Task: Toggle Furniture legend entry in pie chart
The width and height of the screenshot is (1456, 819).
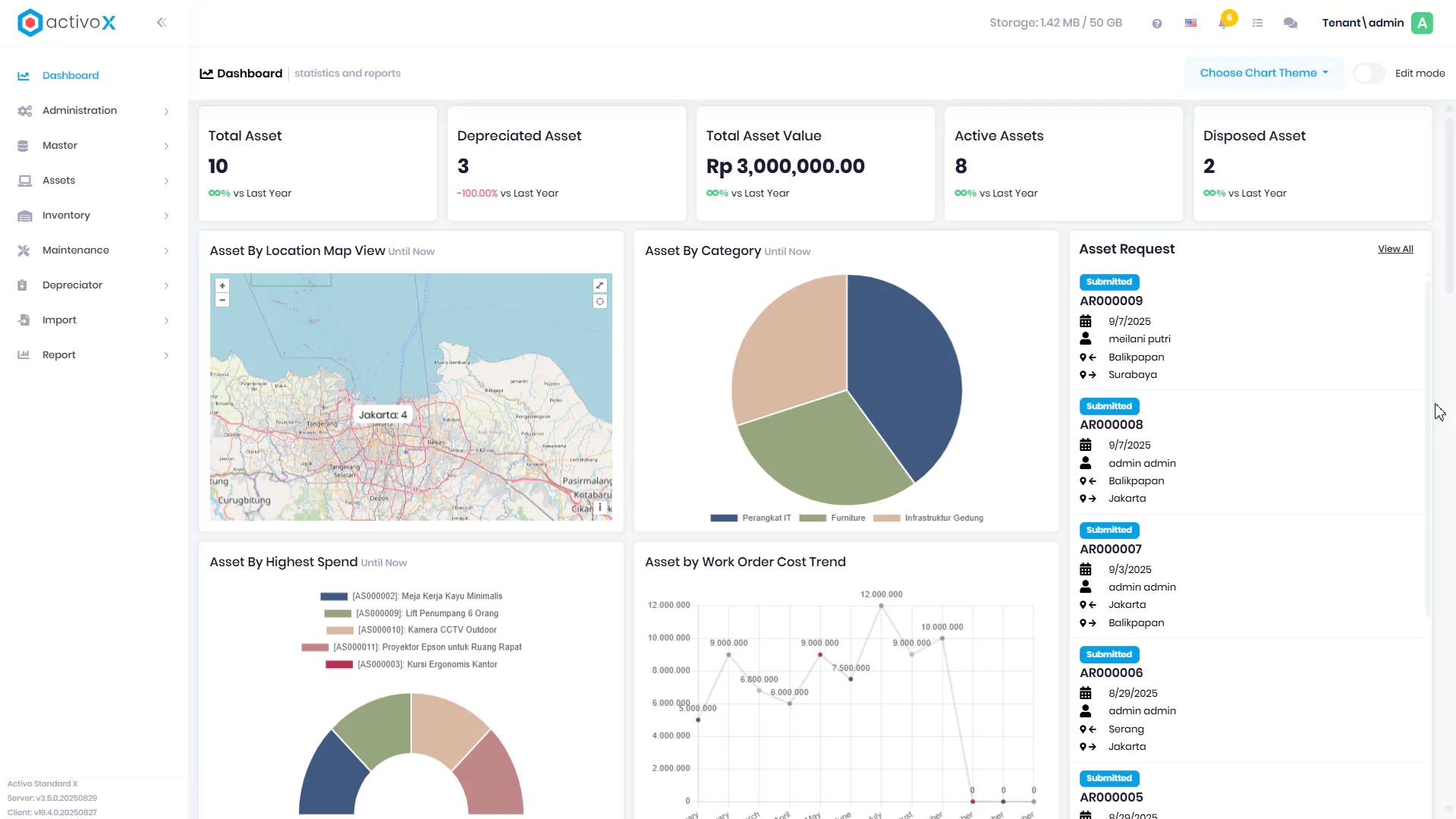Action: point(832,518)
